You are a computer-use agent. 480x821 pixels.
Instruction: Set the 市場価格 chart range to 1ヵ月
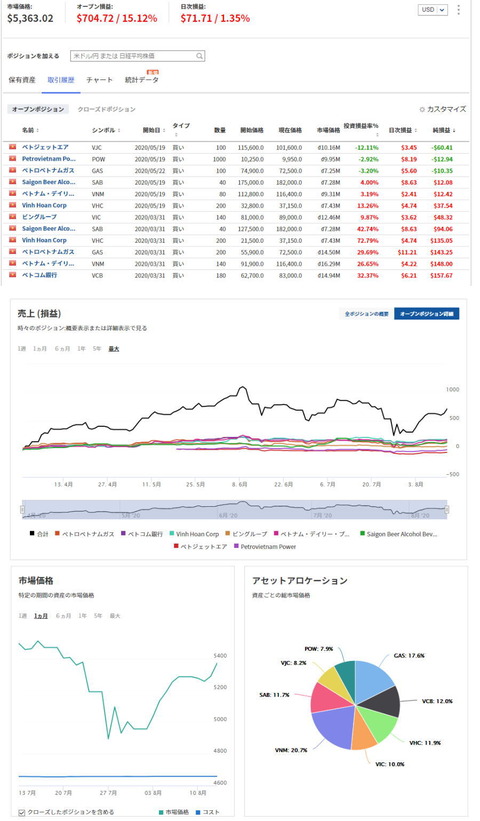(41, 616)
